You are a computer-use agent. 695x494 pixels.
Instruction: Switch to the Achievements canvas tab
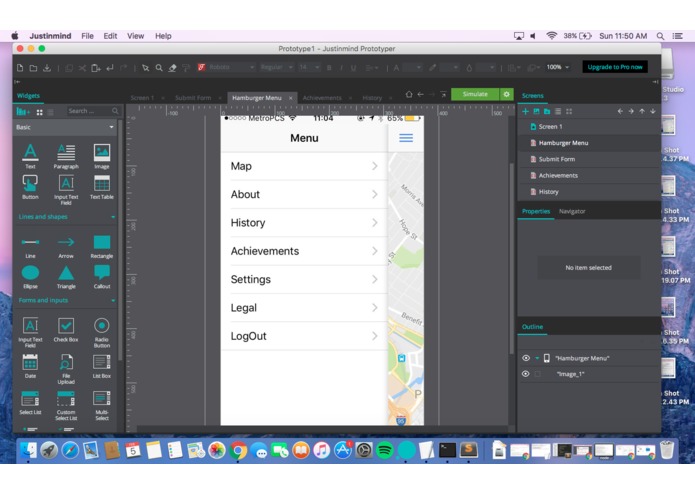[322, 98]
